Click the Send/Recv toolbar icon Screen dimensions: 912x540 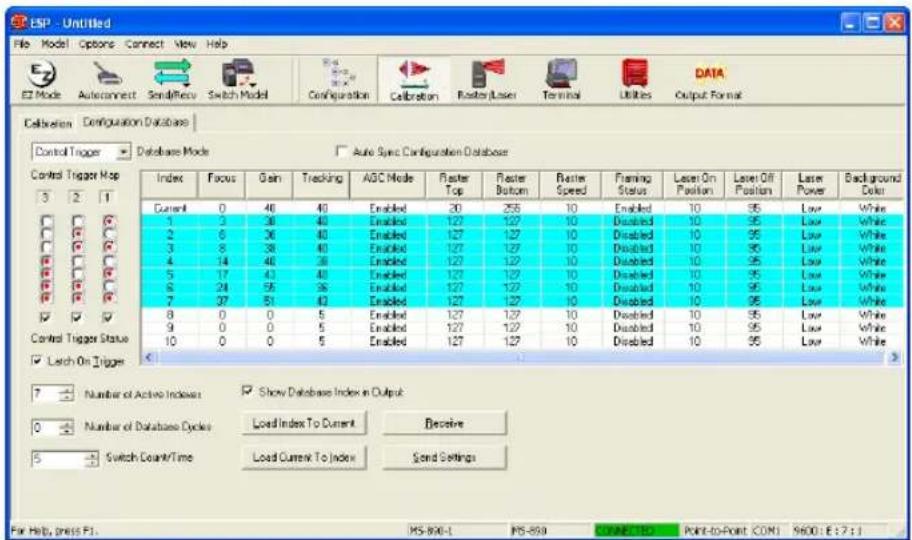[172, 81]
